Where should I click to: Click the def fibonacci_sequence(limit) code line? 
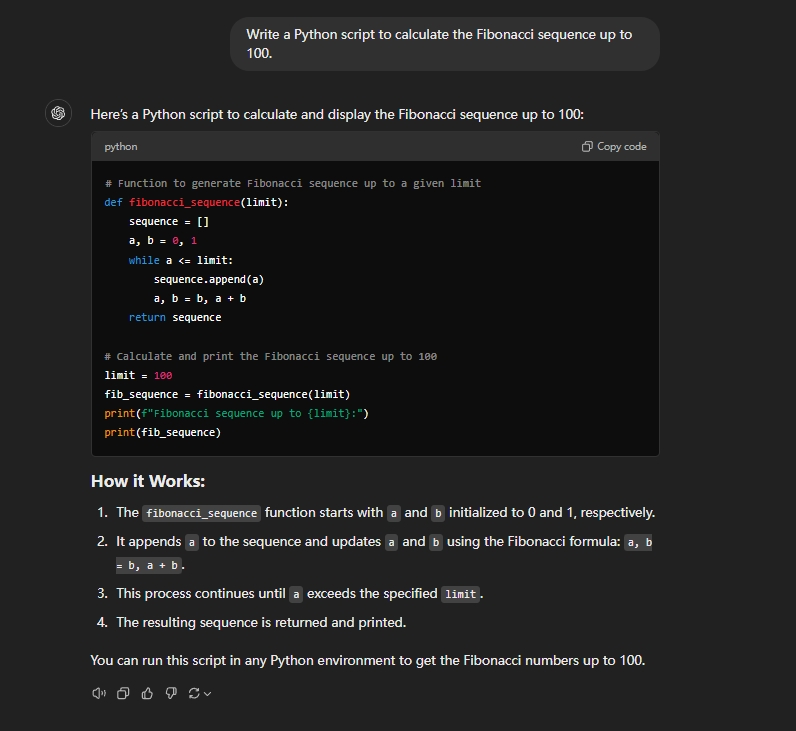(x=196, y=202)
